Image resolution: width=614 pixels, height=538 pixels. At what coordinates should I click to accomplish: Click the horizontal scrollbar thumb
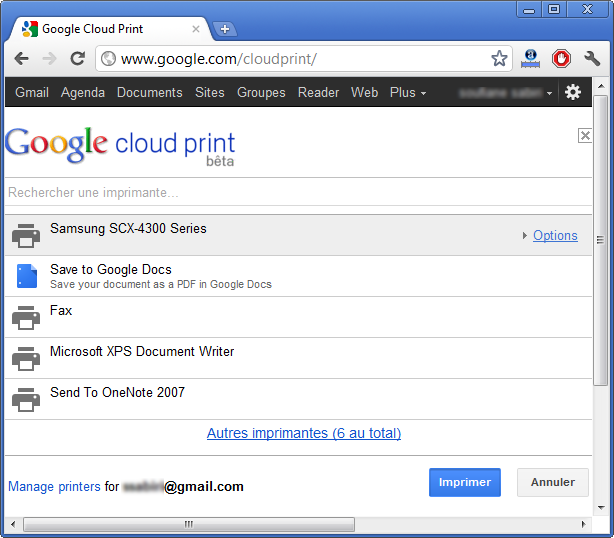[189, 524]
